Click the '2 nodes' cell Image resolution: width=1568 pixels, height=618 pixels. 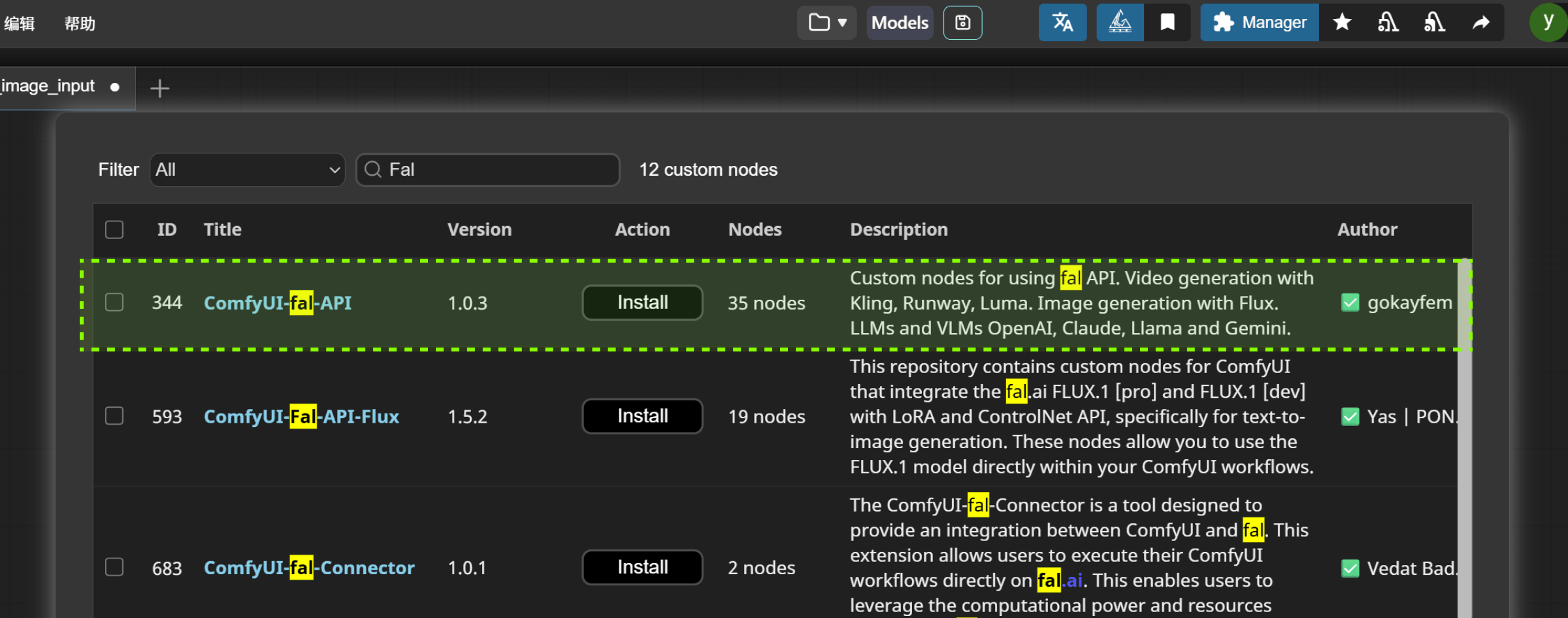(x=762, y=568)
